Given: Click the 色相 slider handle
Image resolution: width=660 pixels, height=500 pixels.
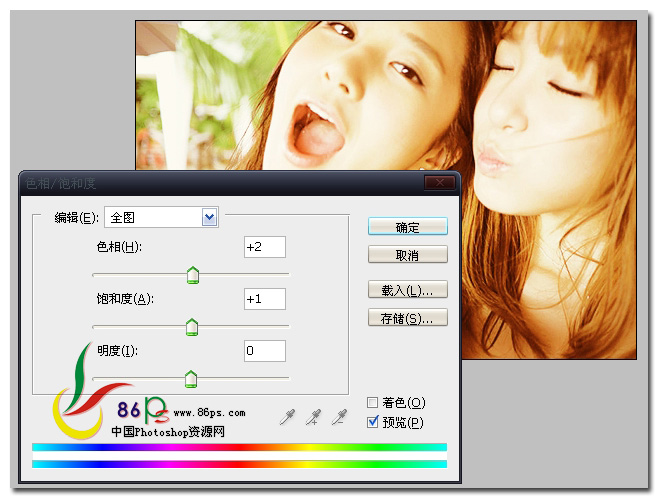Looking at the screenshot, I should [193, 275].
